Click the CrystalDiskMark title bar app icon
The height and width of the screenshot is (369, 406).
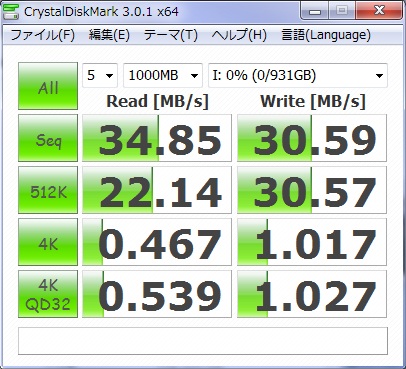(x=10, y=12)
